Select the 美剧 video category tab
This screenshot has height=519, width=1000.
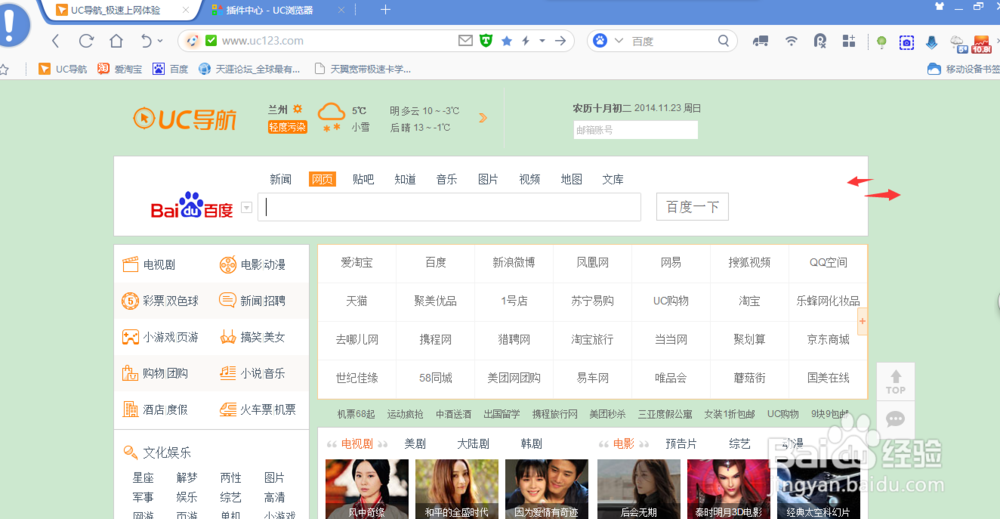(x=415, y=444)
